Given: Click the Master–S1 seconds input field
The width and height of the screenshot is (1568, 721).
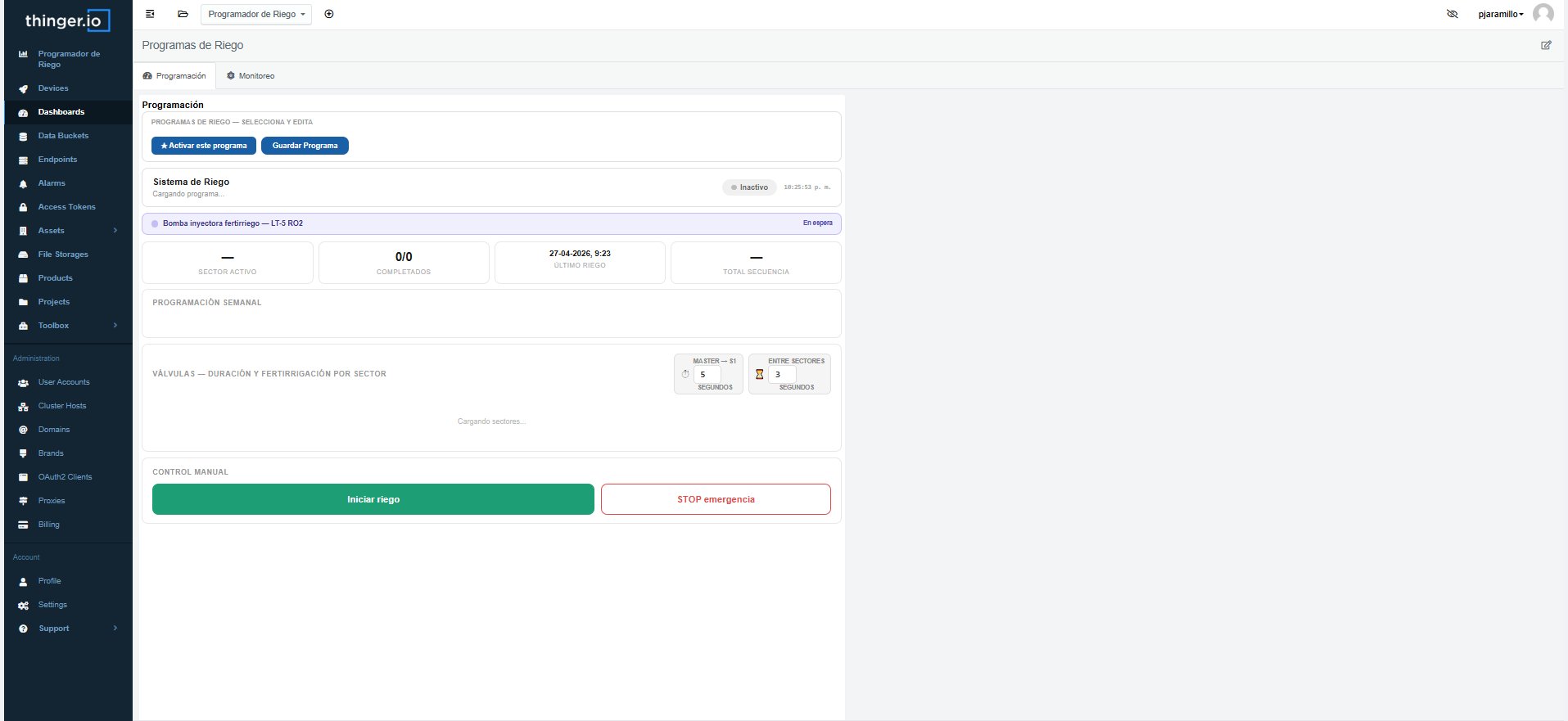Looking at the screenshot, I should 707,375.
